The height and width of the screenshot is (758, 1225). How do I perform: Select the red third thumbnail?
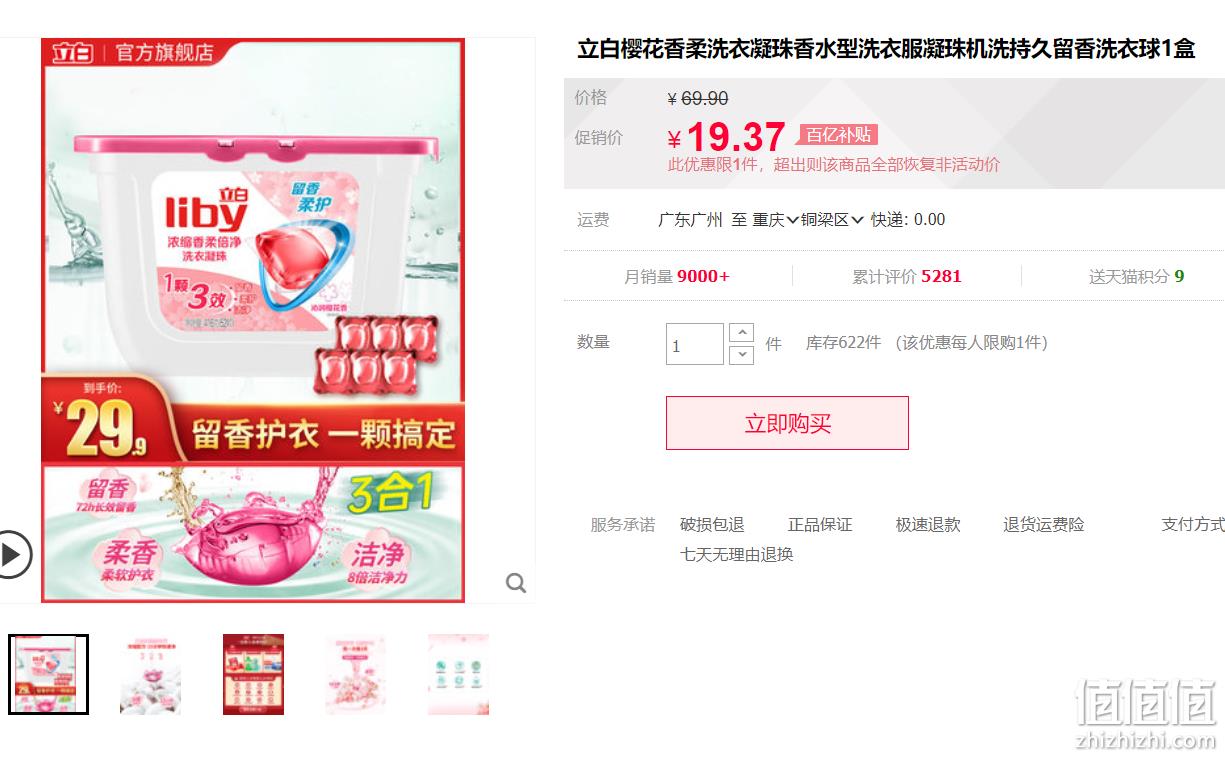click(253, 674)
